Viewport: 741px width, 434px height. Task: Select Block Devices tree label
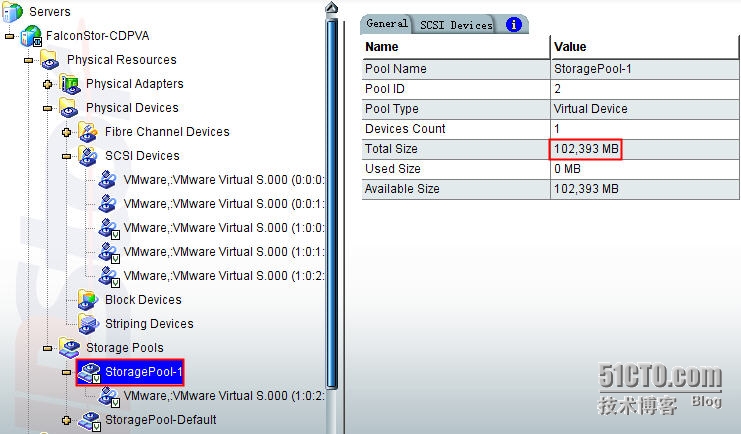[143, 300]
